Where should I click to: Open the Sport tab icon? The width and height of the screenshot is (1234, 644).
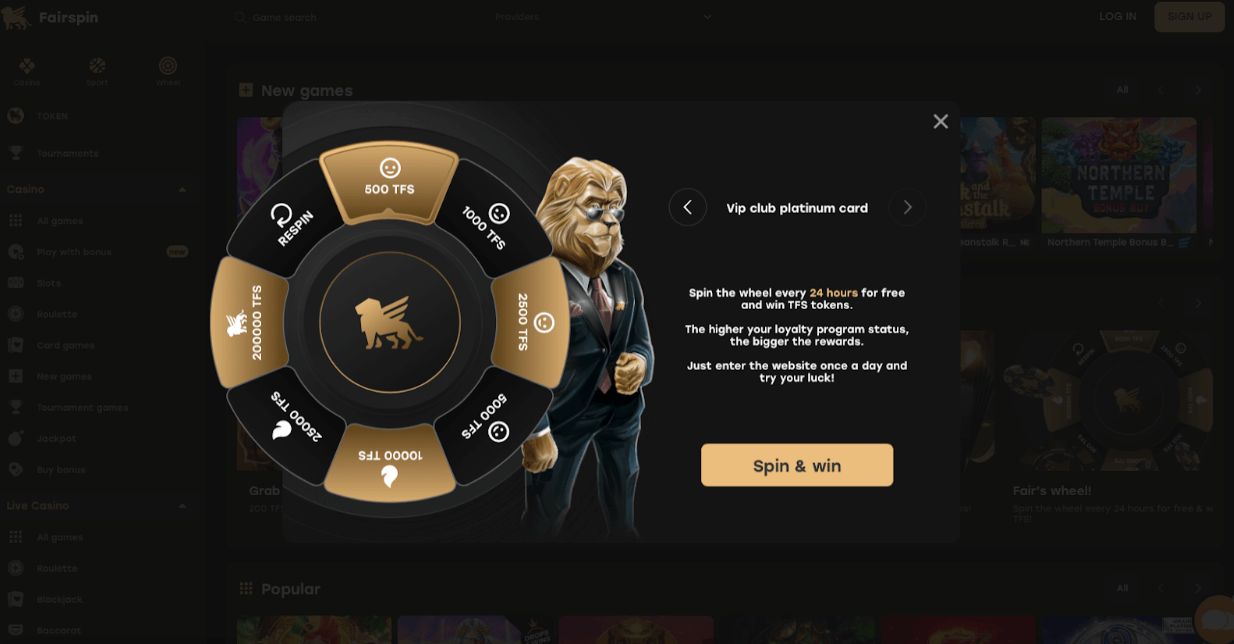pos(97,71)
